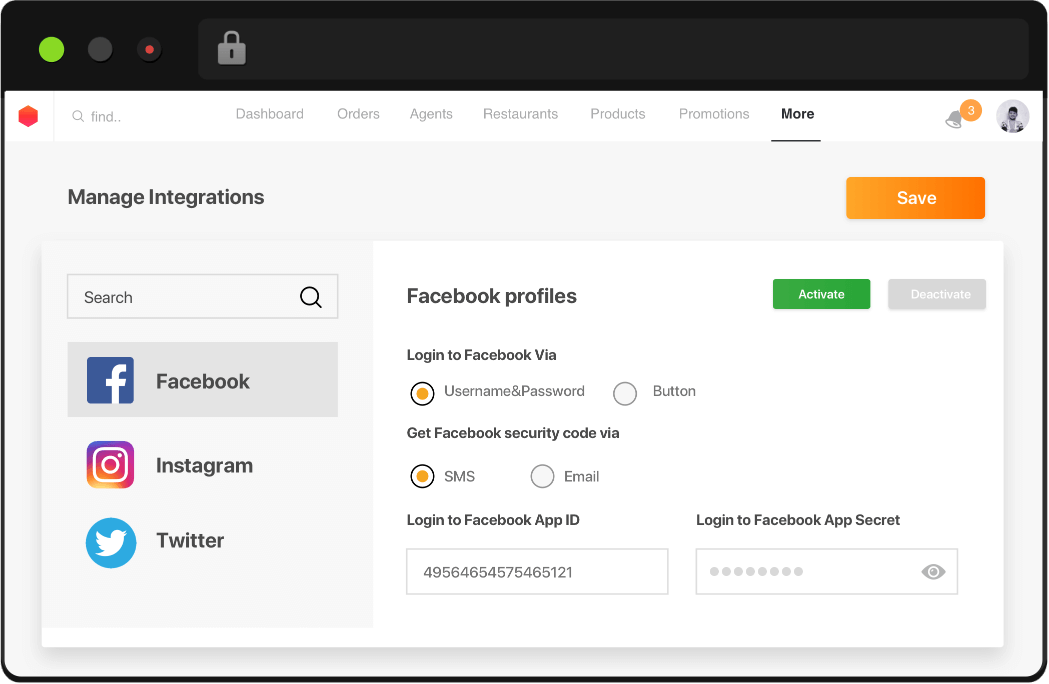Image resolution: width=1049 pixels, height=684 pixels.
Task: Click the Facebook profiles heading
Action: [x=492, y=296]
